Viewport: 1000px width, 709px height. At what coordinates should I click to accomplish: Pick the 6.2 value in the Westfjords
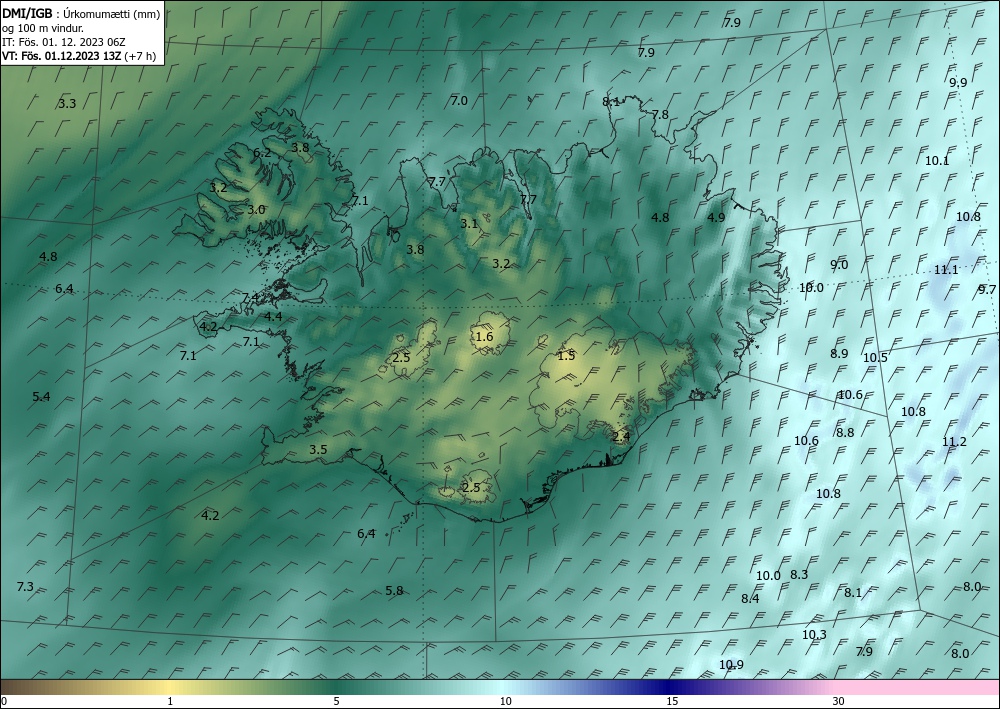coord(262,153)
